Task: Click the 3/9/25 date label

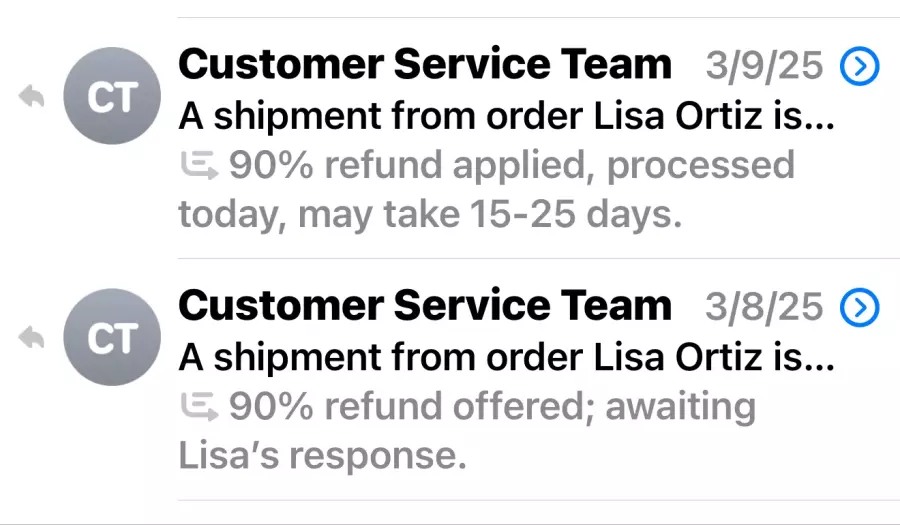Action: [x=764, y=67]
